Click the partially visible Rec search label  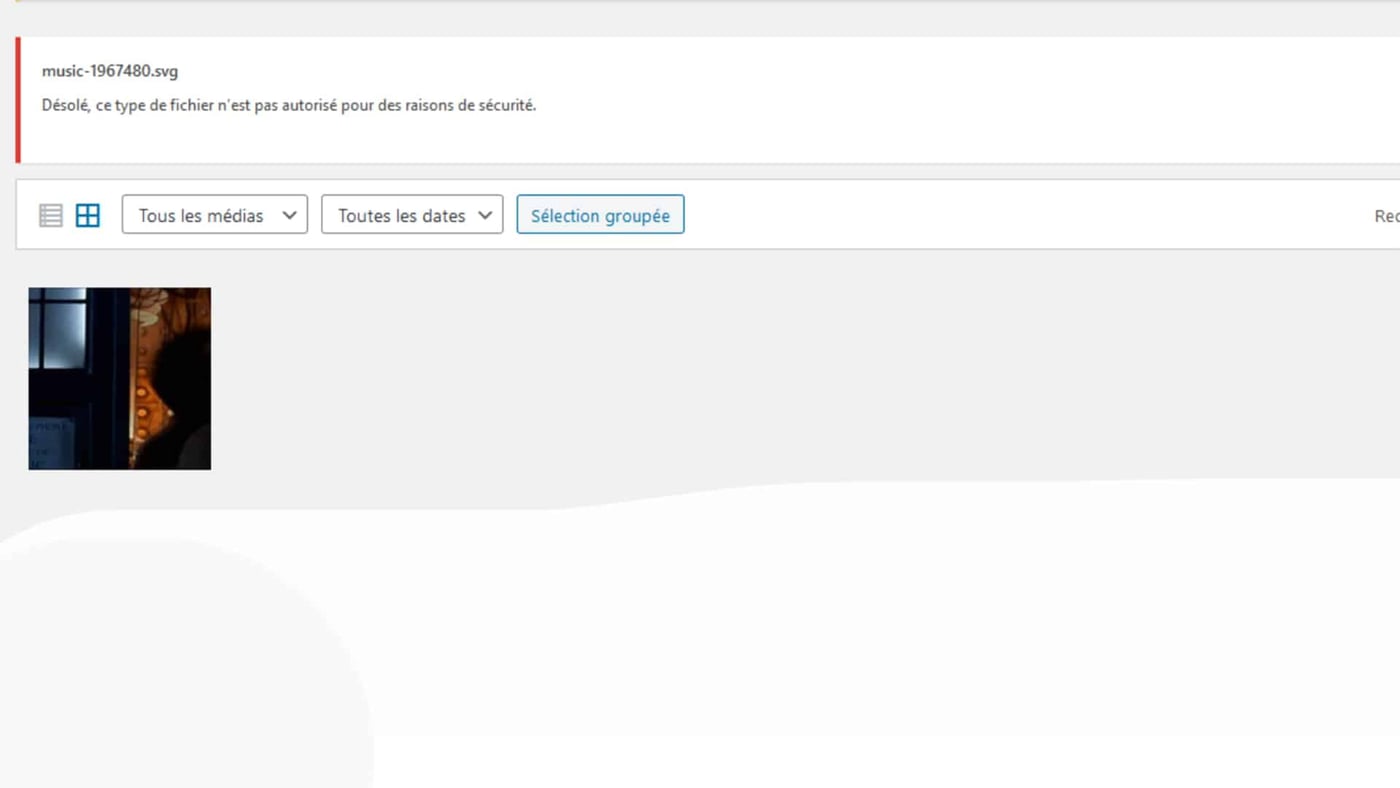point(1386,216)
